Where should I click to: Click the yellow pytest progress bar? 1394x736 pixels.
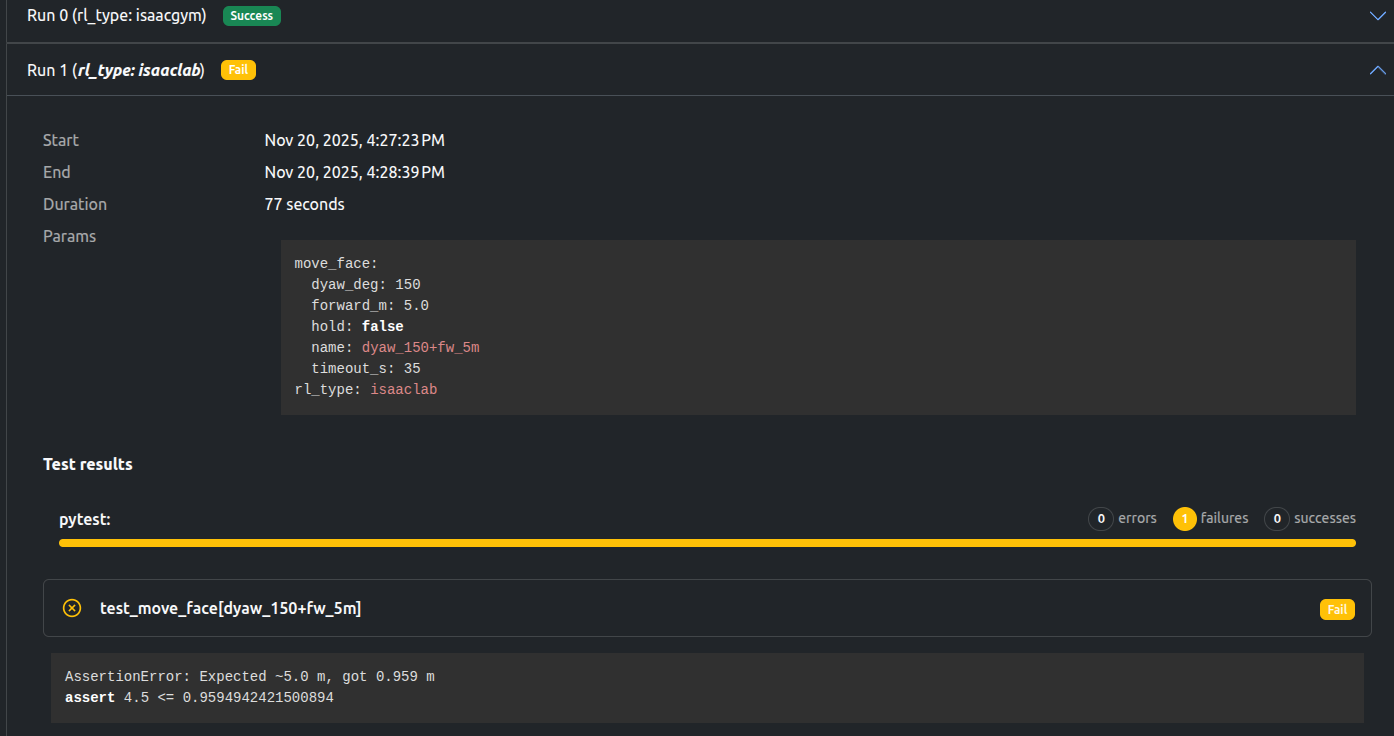coord(706,543)
